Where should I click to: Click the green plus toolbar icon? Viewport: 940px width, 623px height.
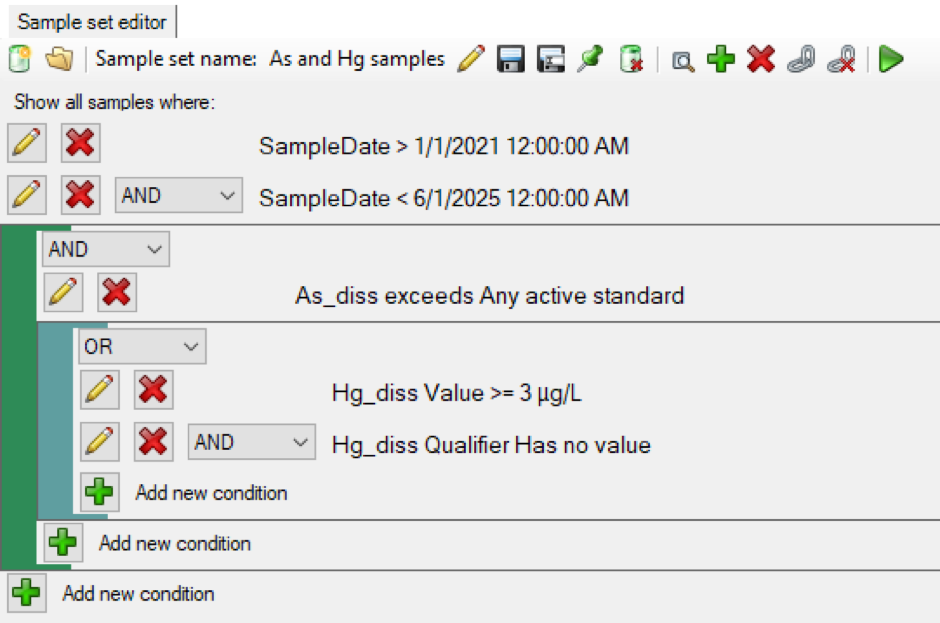[721, 59]
